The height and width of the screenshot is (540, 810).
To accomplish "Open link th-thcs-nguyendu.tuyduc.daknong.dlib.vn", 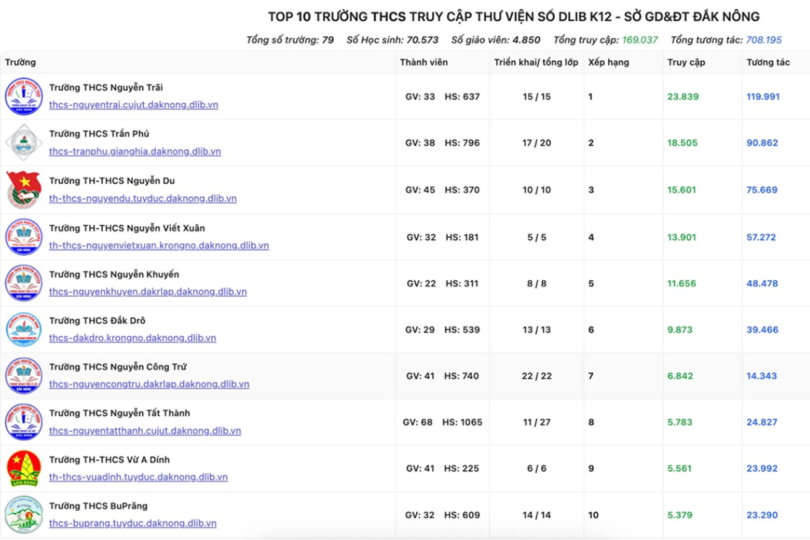I will (143, 198).
